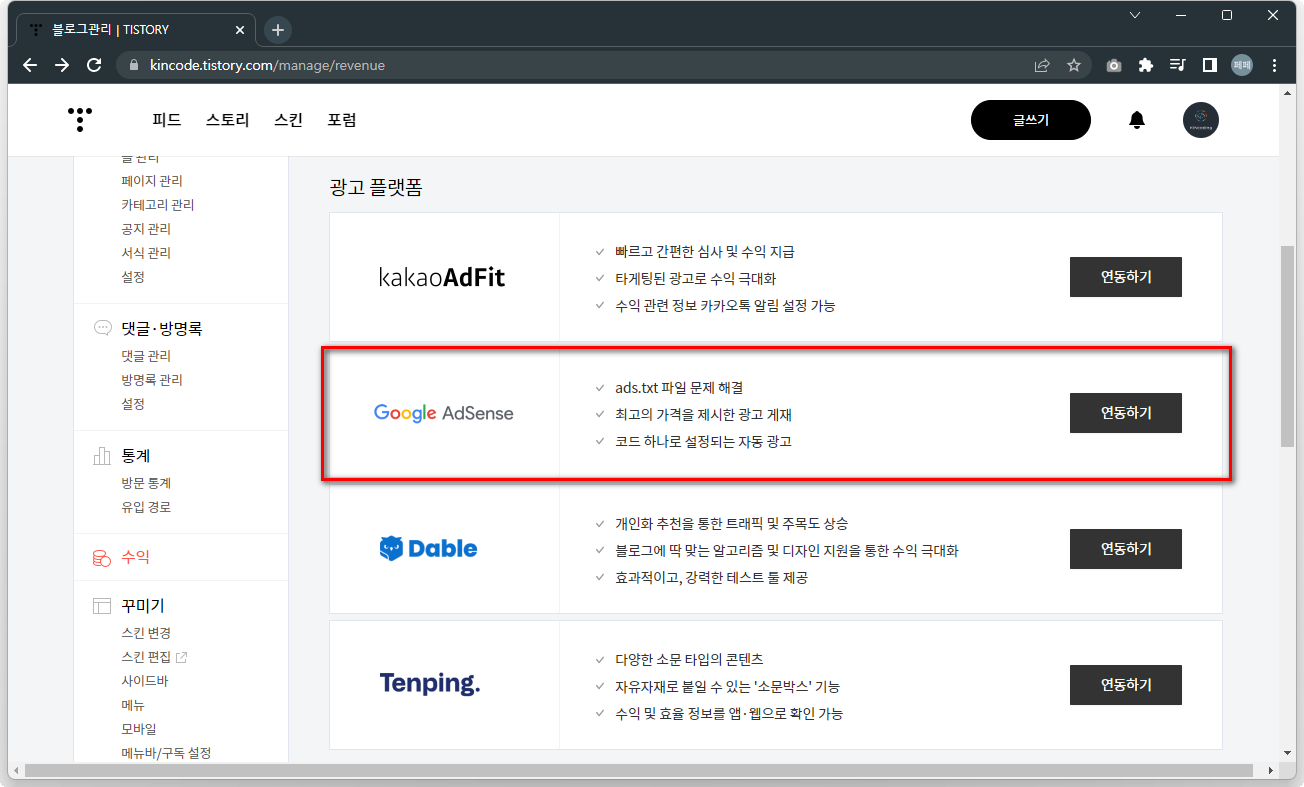Screen dimensions: 1304x787
Task: Click text '코드 하나로 설정되는 자동 광고'
Action: [x=703, y=441]
